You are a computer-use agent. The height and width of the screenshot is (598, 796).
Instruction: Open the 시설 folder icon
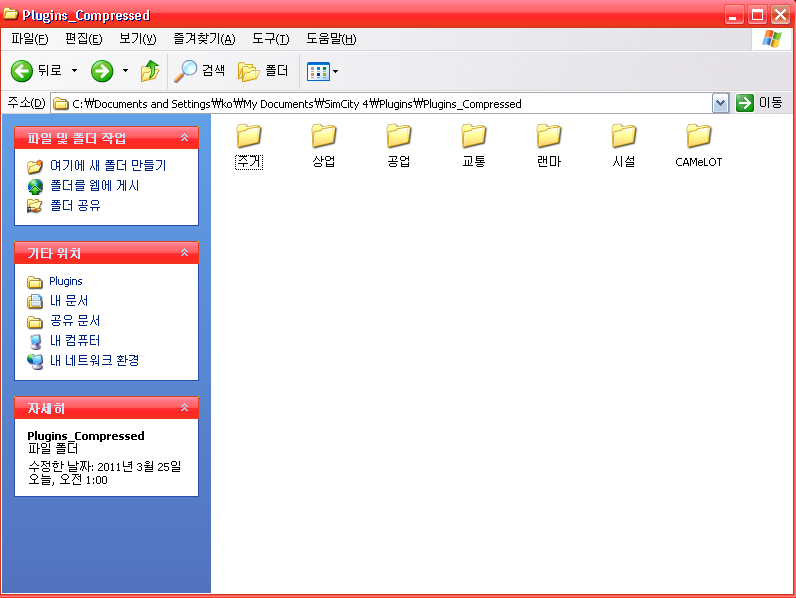[x=624, y=136]
